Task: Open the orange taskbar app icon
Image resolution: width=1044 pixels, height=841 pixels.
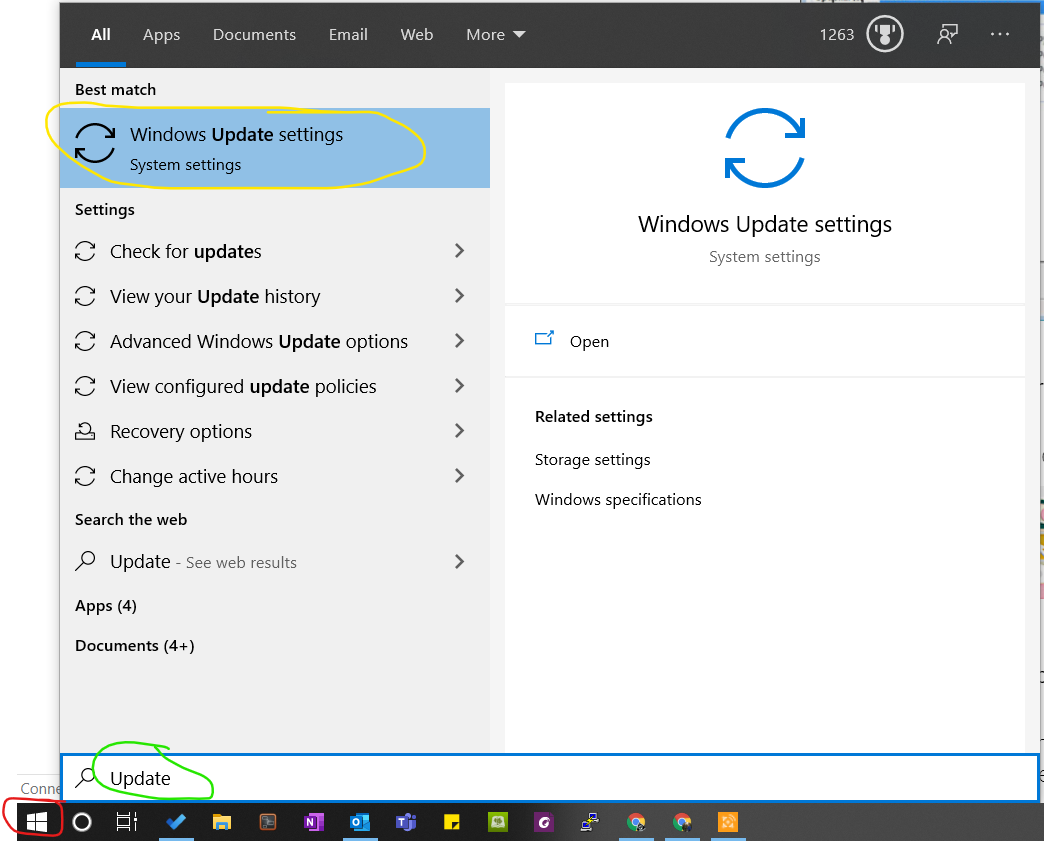Action: 728,822
